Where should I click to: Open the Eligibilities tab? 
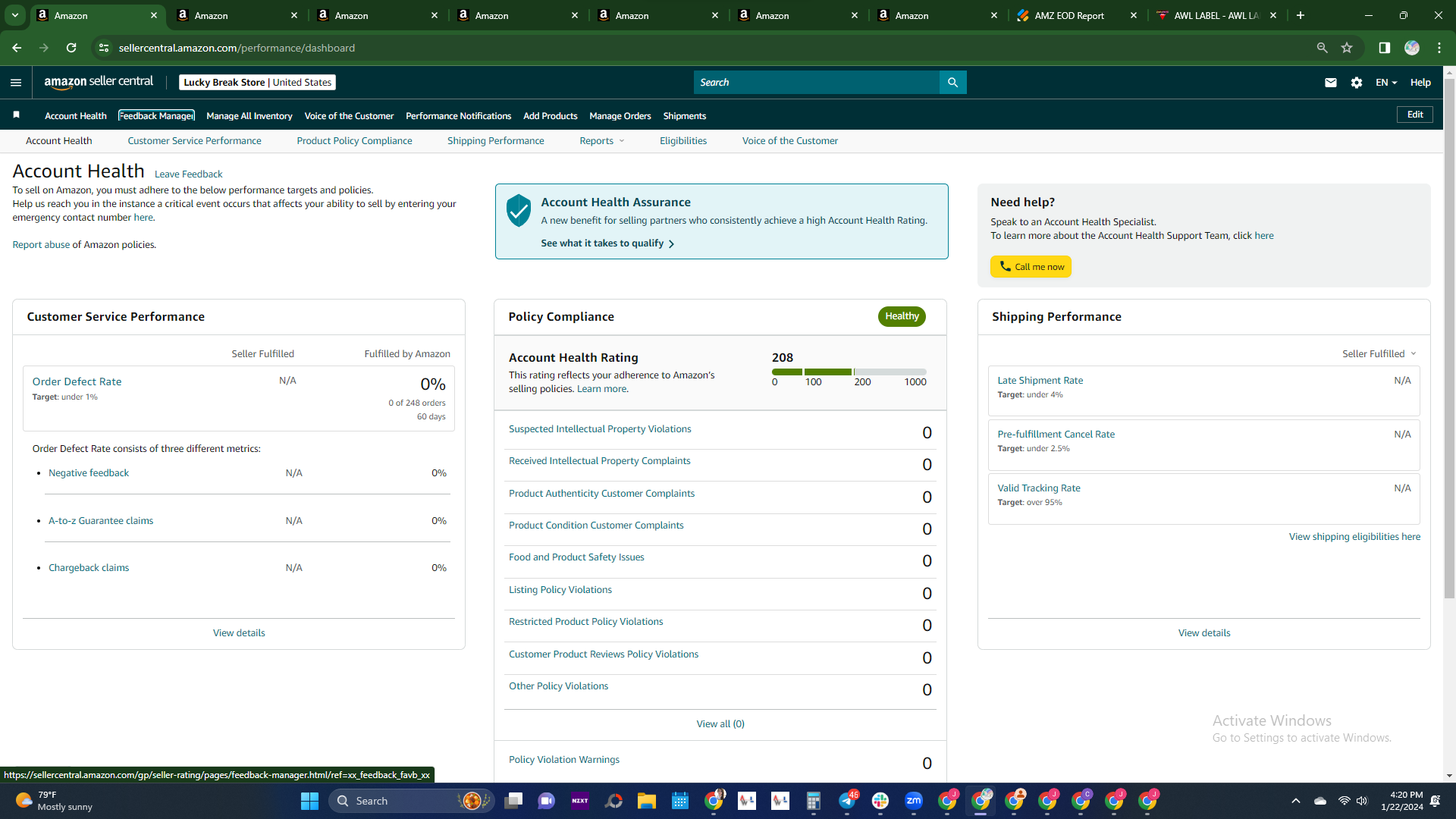coord(682,141)
